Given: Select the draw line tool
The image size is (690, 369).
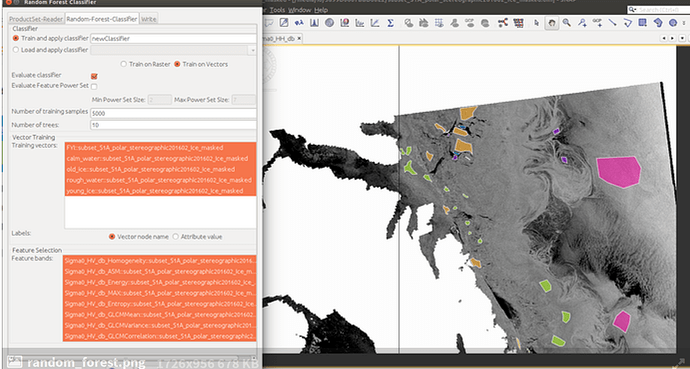Looking at the screenshot, I should [x=613, y=23].
